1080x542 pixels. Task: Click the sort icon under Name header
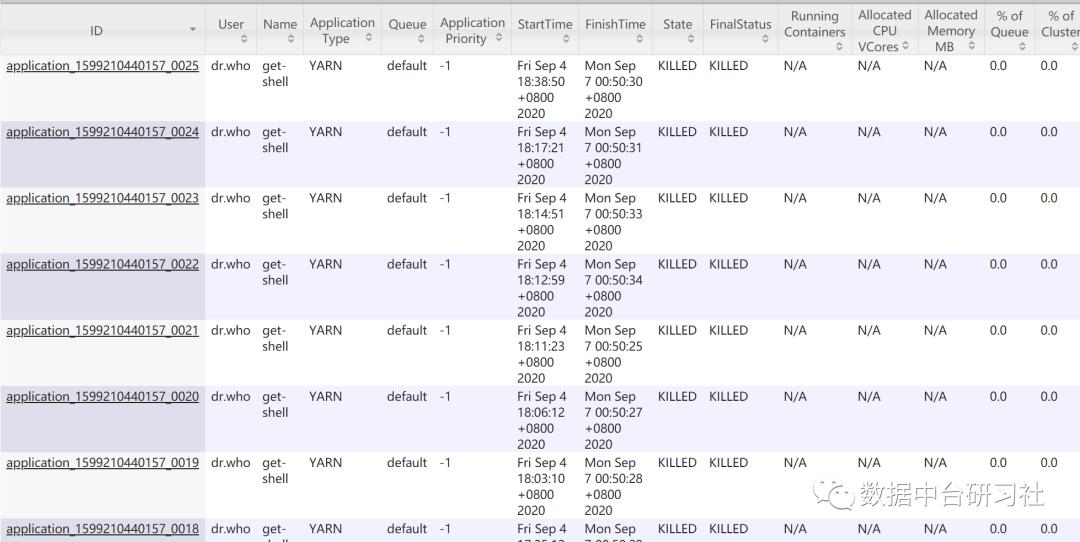291,39
